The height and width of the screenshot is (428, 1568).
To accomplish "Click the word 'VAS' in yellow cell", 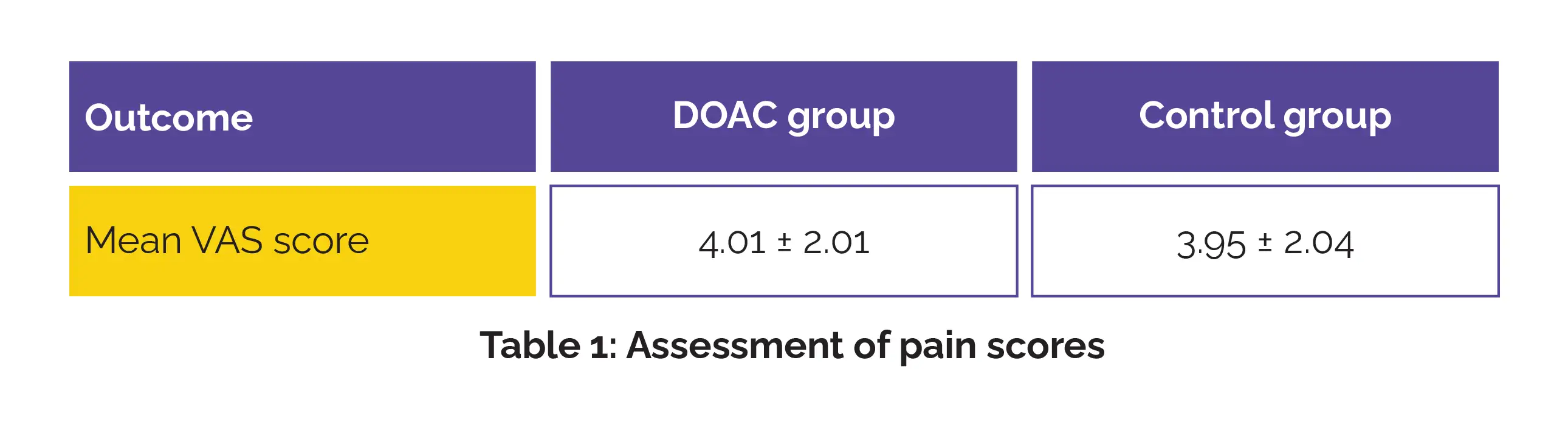I will pos(227,240).
